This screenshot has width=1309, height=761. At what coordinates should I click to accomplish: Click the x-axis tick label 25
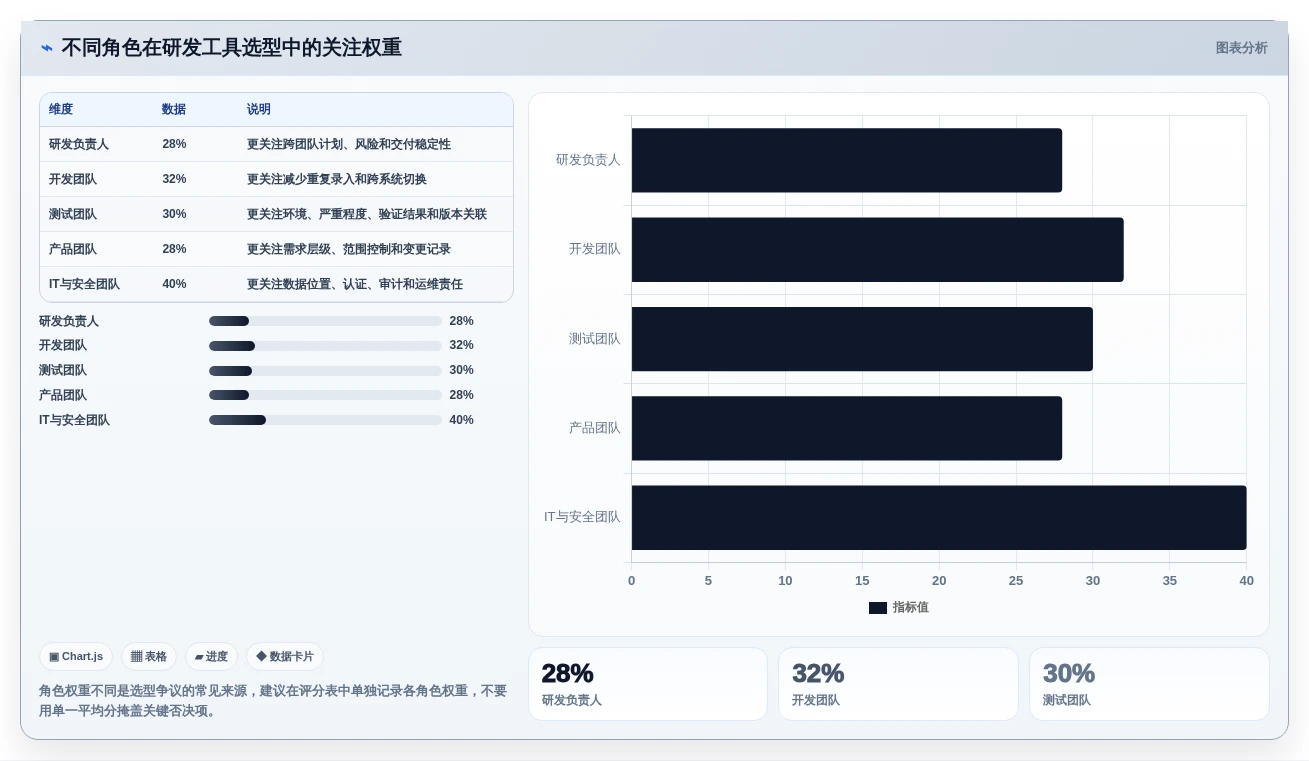coord(1016,581)
